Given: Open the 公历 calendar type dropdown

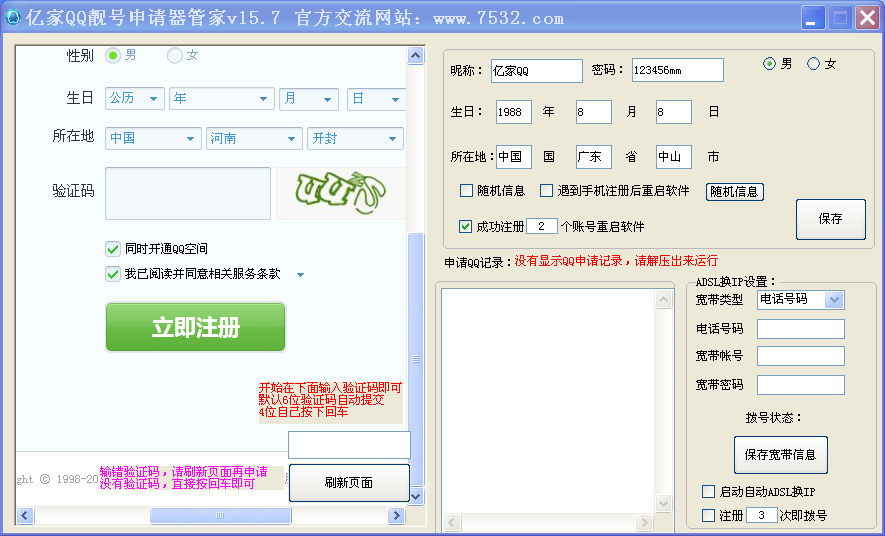Looking at the screenshot, I should point(135,99).
